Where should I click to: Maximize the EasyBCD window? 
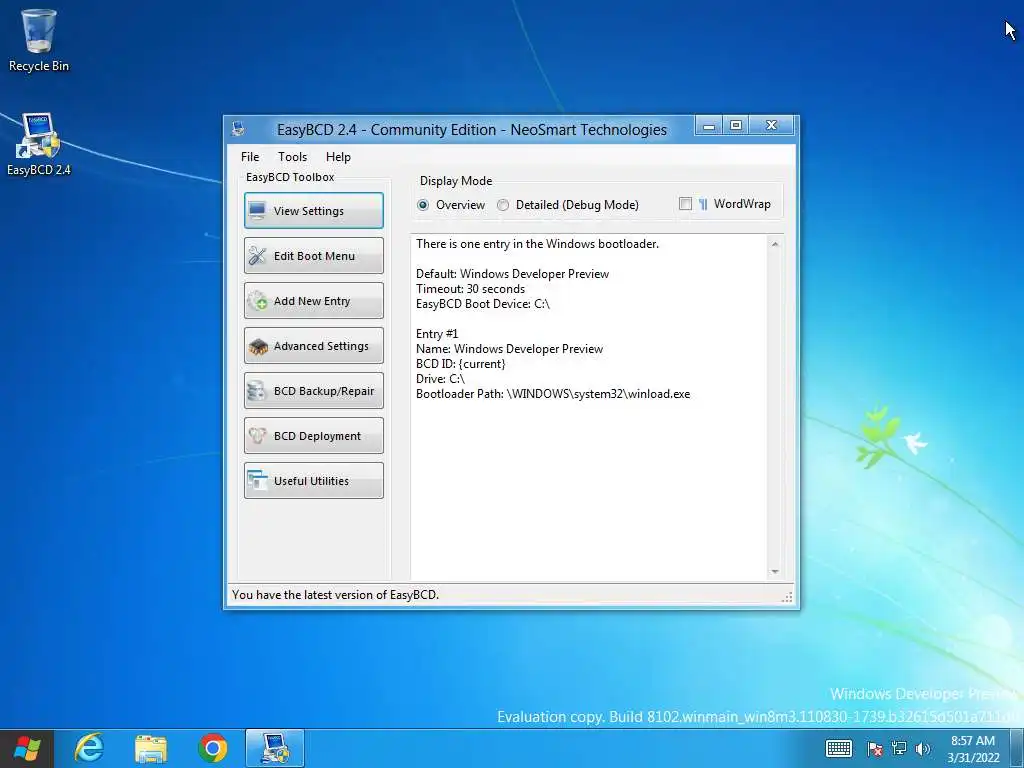(x=736, y=125)
